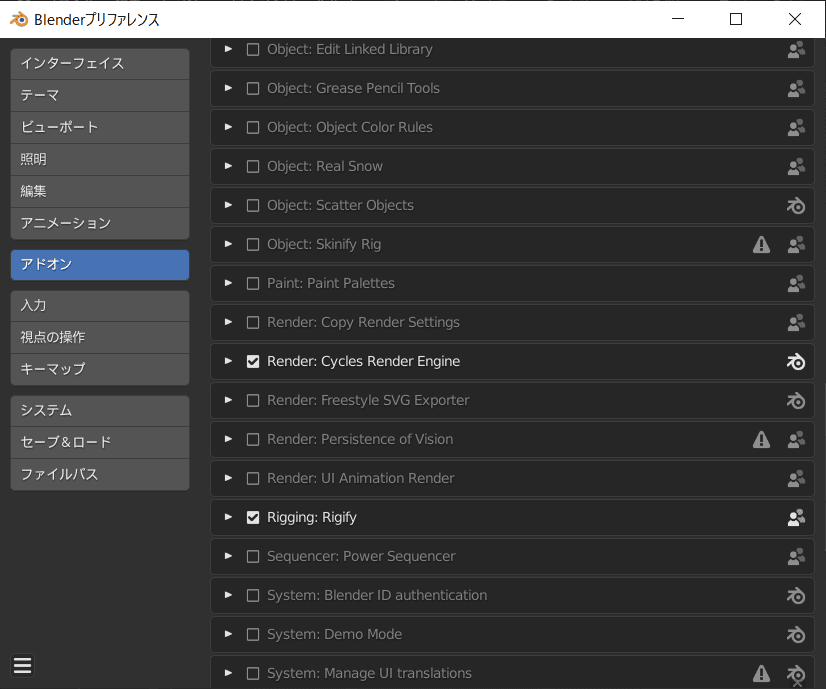Enable Demo Mode addon checkbox
This screenshot has width=826, height=689.
[x=253, y=634]
